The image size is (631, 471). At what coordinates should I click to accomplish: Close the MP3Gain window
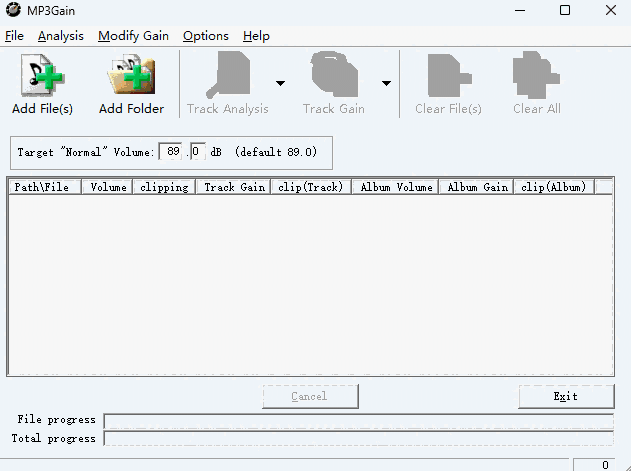[x=611, y=10]
